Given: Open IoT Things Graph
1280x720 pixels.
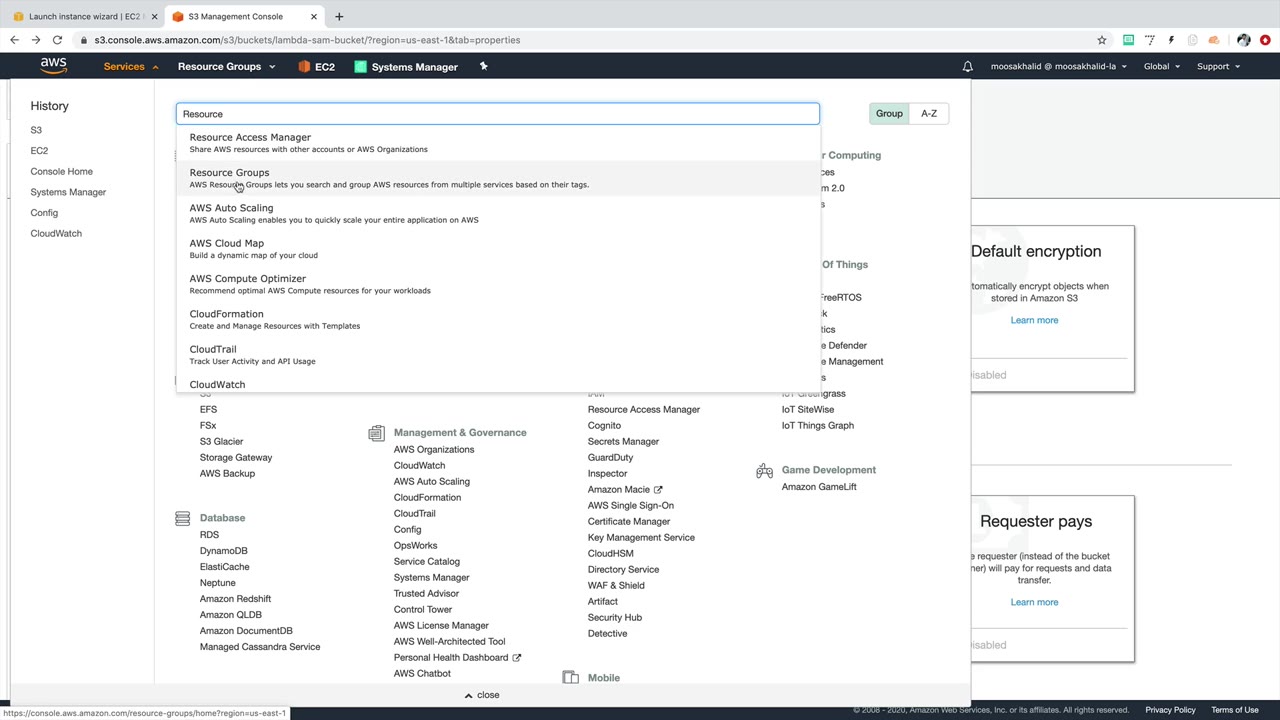Looking at the screenshot, I should (x=818, y=426).
